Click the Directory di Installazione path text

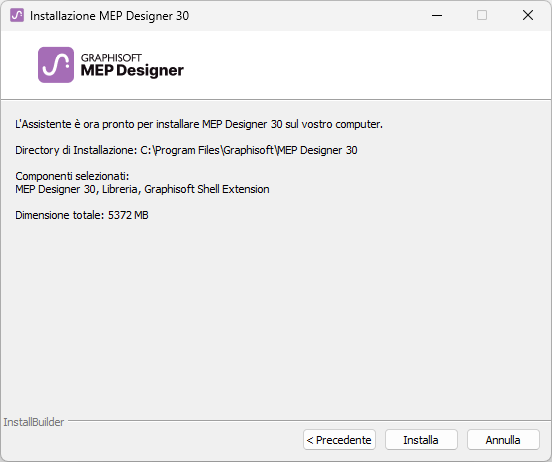(x=186, y=150)
